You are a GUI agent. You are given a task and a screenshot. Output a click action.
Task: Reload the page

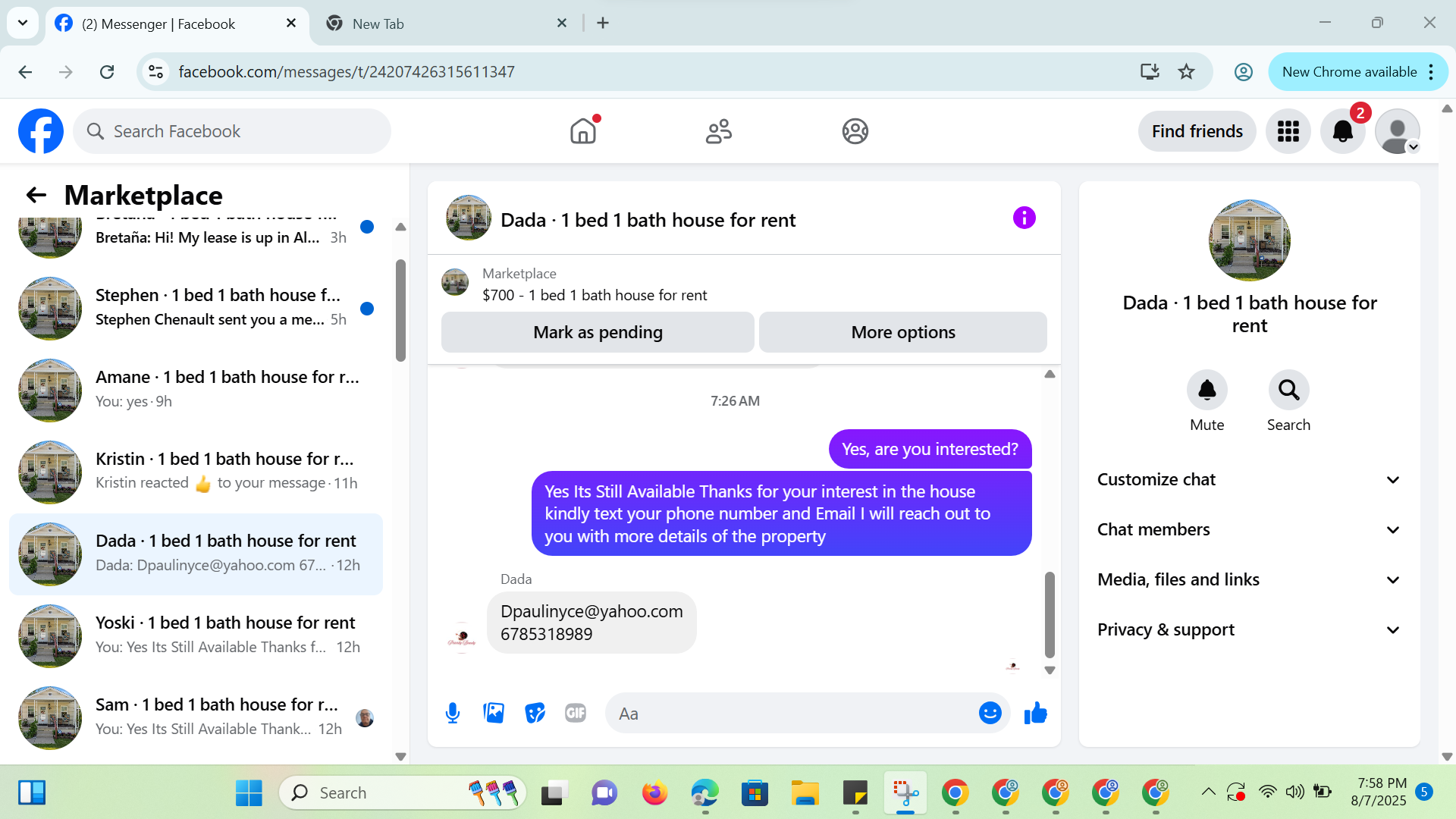[x=107, y=72]
